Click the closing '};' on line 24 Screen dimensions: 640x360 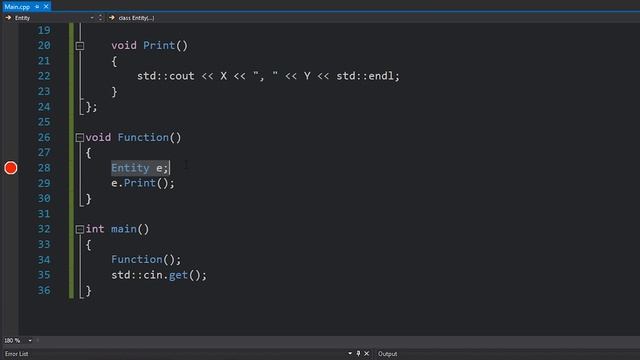92,107
